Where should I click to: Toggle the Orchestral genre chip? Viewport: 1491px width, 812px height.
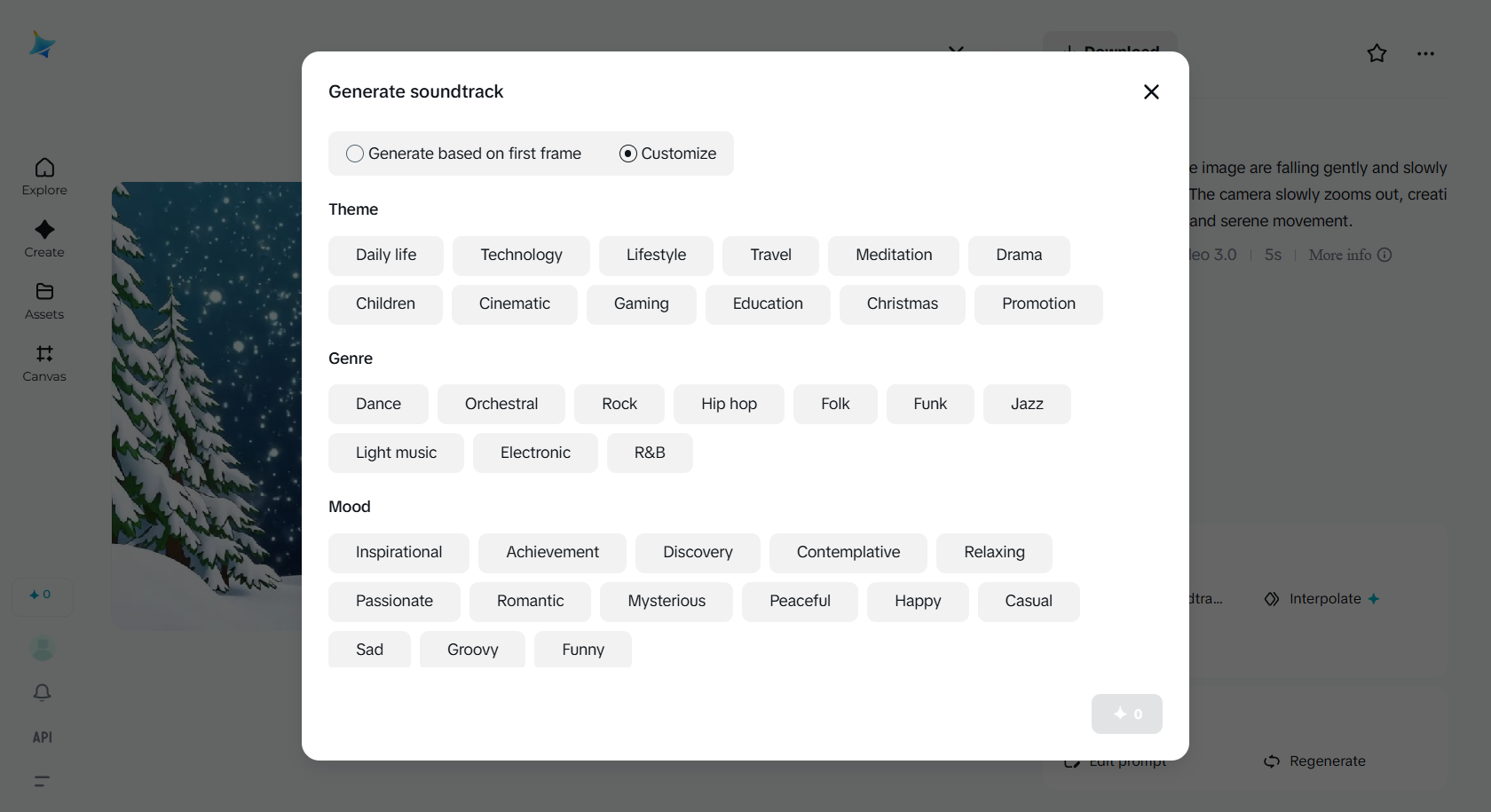(501, 404)
